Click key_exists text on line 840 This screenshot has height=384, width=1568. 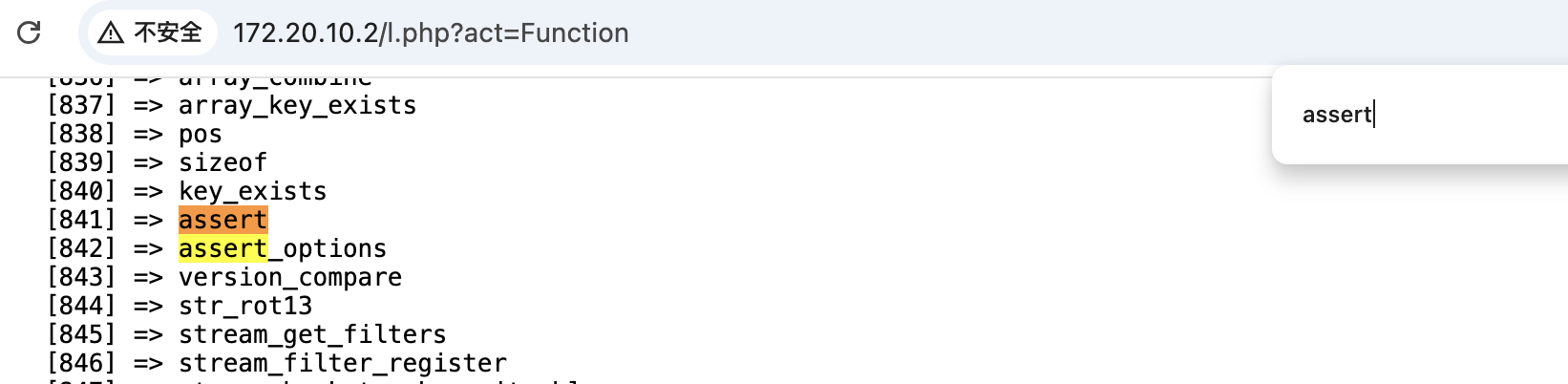[252, 191]
